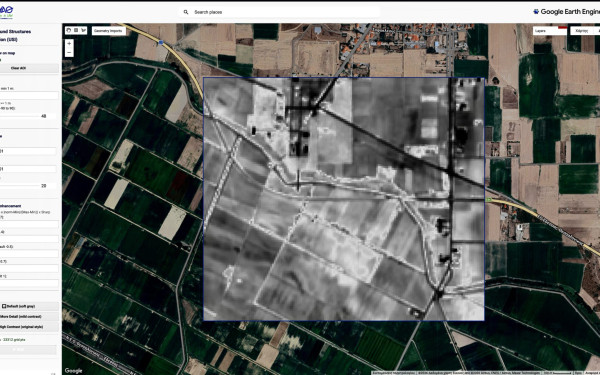This screenshot has height=375, width=600.
Task: Choose More Detail (mild contrast) style
Action: pos(29,316)
